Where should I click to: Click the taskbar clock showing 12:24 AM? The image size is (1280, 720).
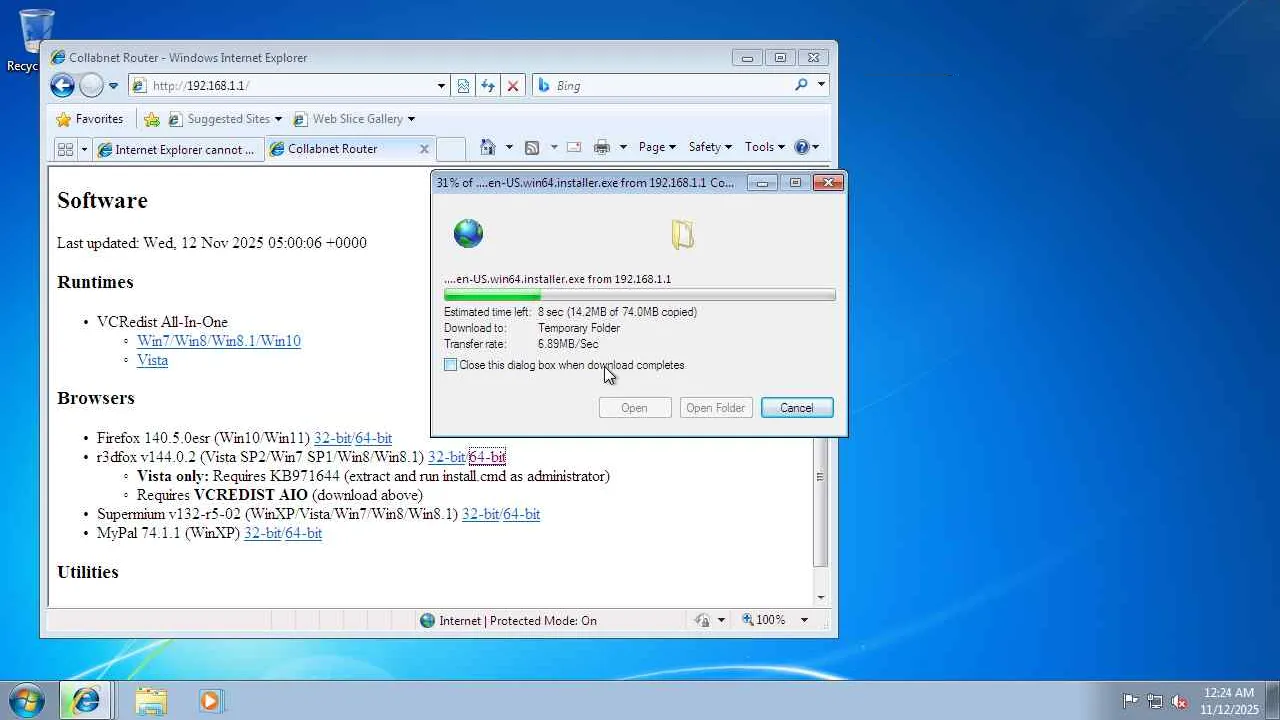[1229, 701]
